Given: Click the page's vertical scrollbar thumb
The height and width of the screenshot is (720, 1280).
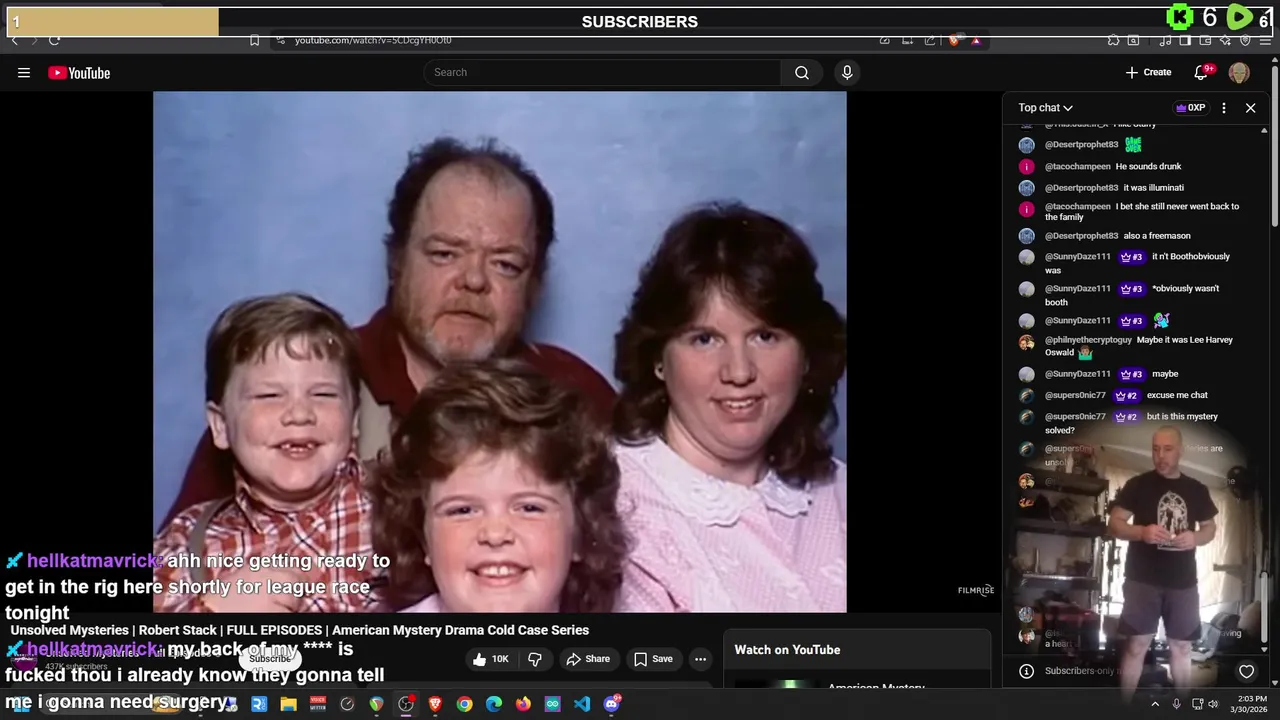Looking at the screenshot, I should coord(1274,148).
